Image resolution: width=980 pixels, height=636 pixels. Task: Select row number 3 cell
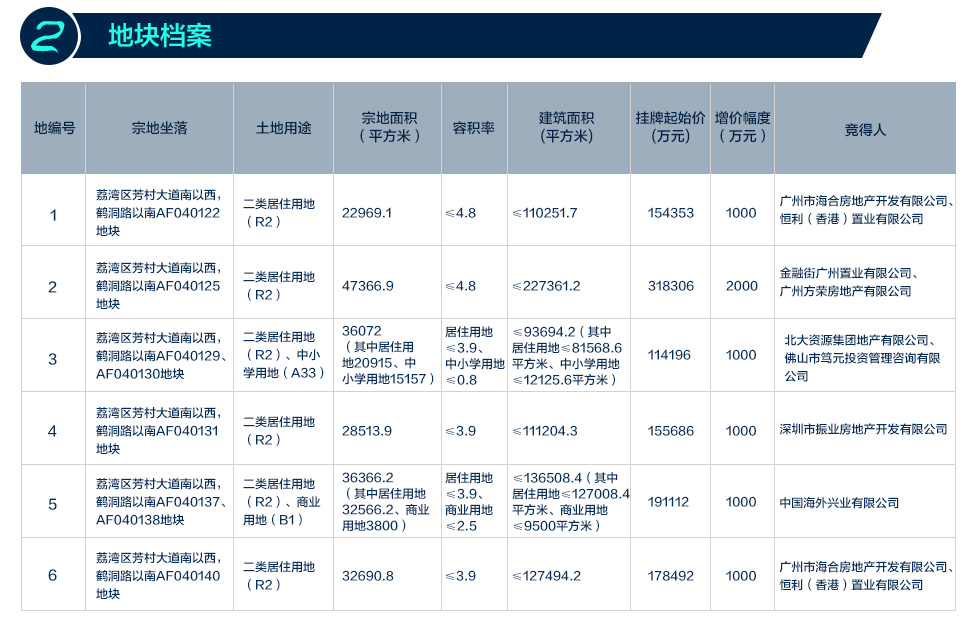[53, 359]
